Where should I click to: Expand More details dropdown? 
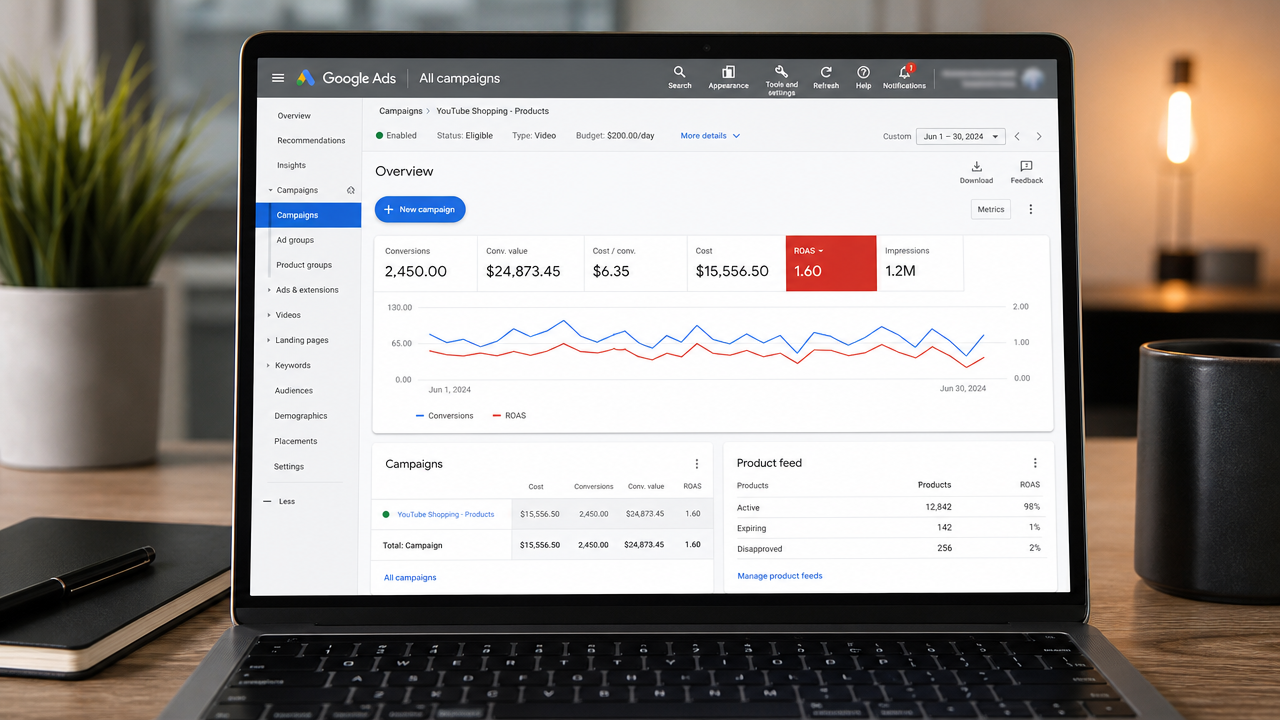710,135
